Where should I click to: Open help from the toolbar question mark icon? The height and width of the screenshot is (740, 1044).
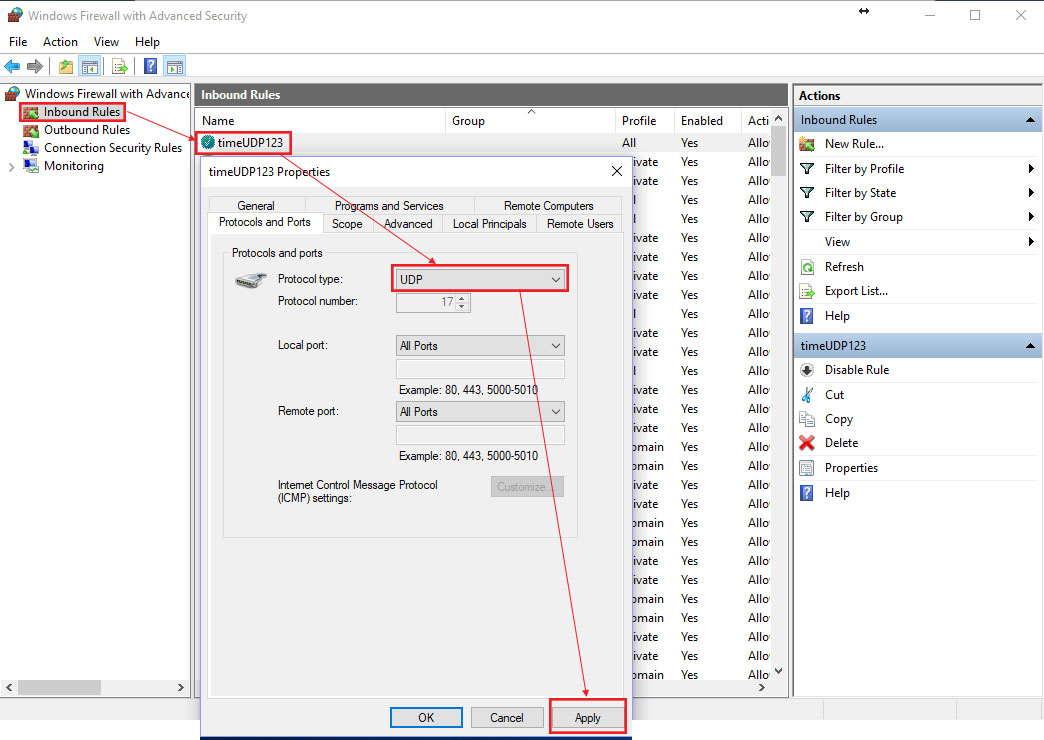151,66
